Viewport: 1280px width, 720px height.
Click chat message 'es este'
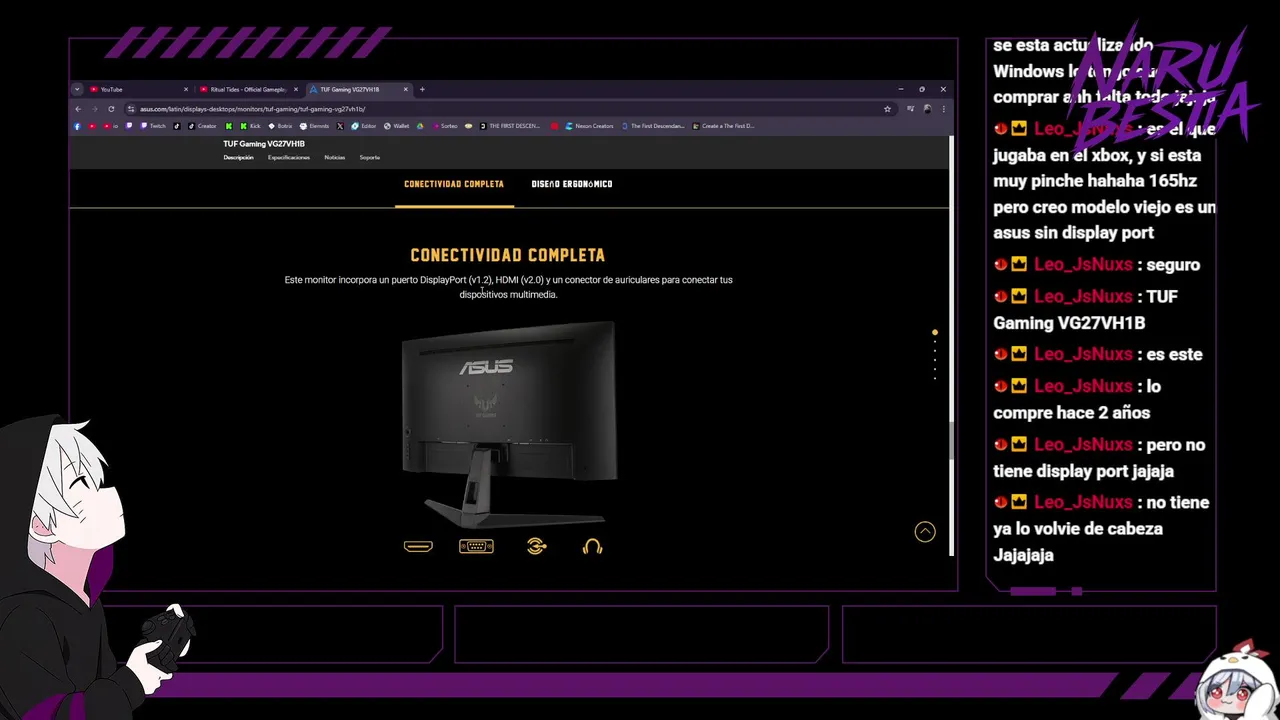click(x=1175, y=354)
